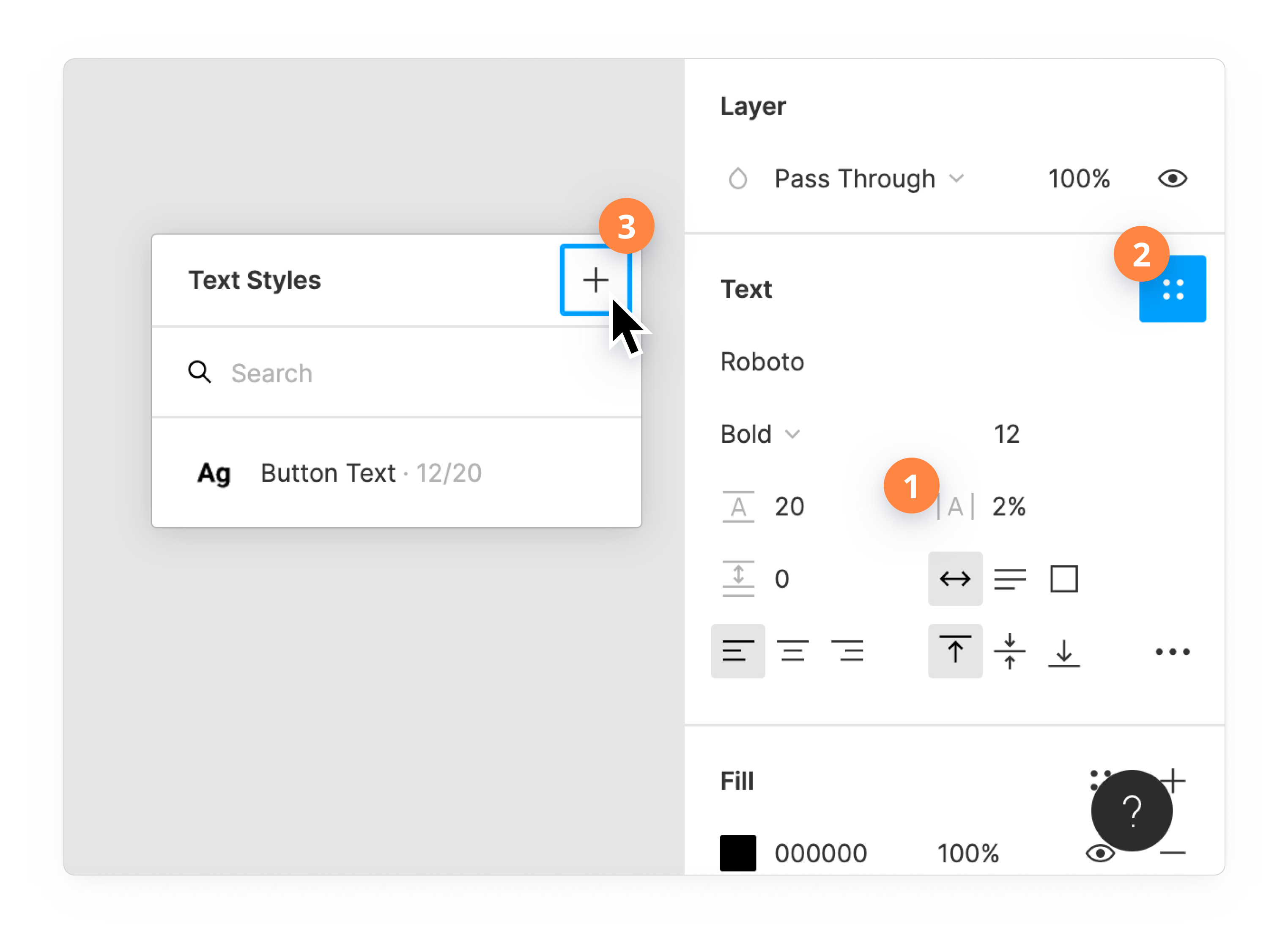Create new text style with plus button
Screen dimensions: 1288x933
595,280
